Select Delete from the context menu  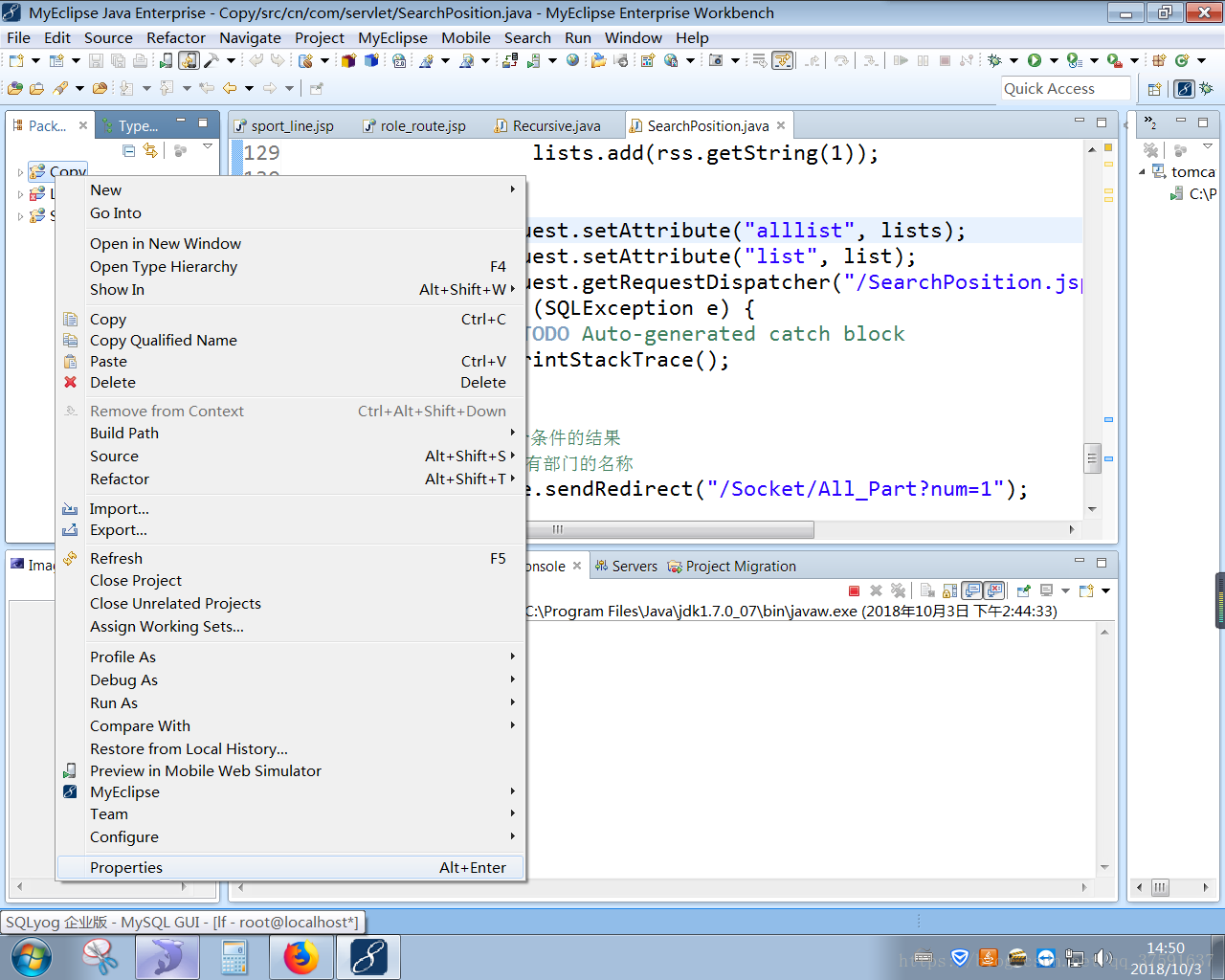291,382
